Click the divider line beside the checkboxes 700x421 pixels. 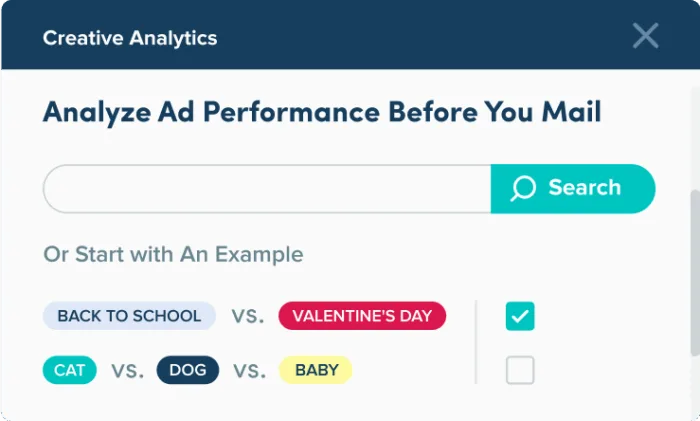point(476,342)
